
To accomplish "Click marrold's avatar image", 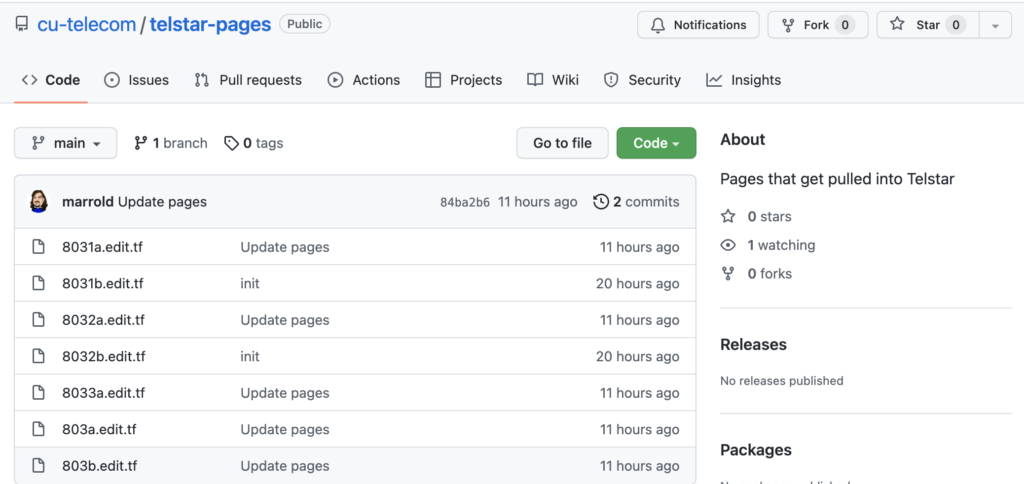I will (x=39, y=202).
